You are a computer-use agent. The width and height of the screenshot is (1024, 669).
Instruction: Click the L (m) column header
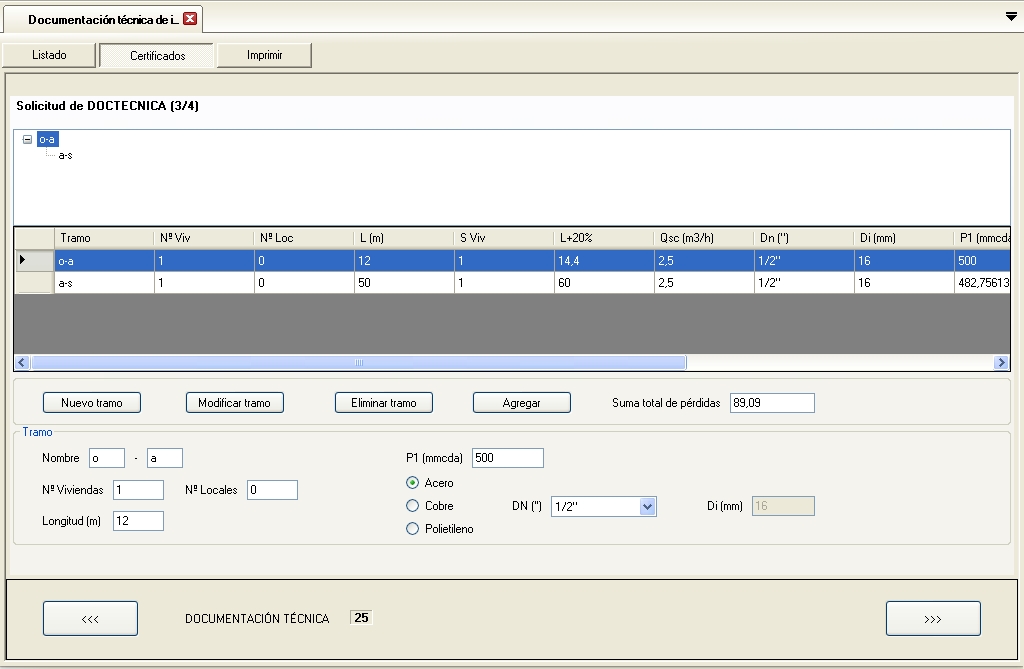pyautogui.click(x=404, y=238)
